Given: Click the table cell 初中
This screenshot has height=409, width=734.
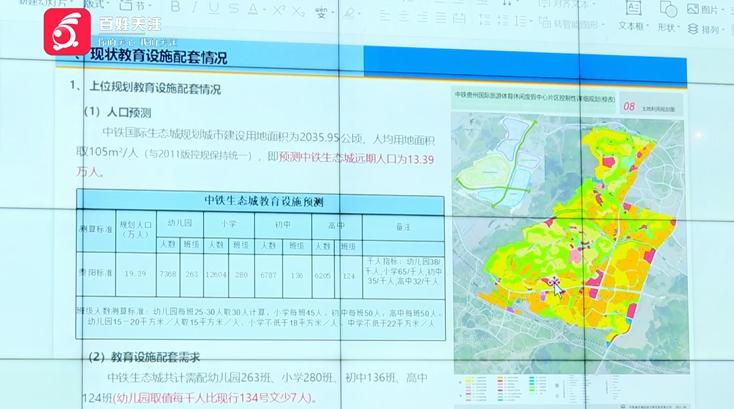Looking at the screenshot, I should pos(283,225).
